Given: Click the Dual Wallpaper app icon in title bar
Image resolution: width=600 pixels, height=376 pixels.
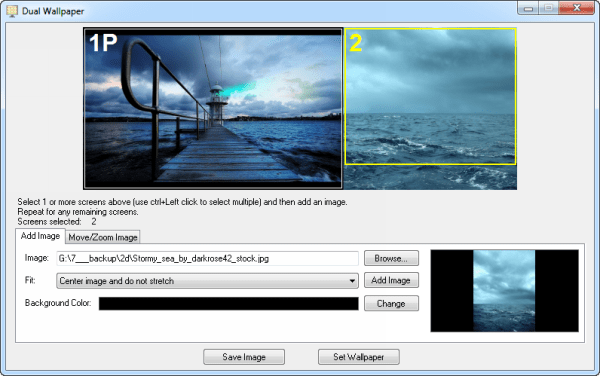Looking at the screenshot, I should (x=12, y=11).
